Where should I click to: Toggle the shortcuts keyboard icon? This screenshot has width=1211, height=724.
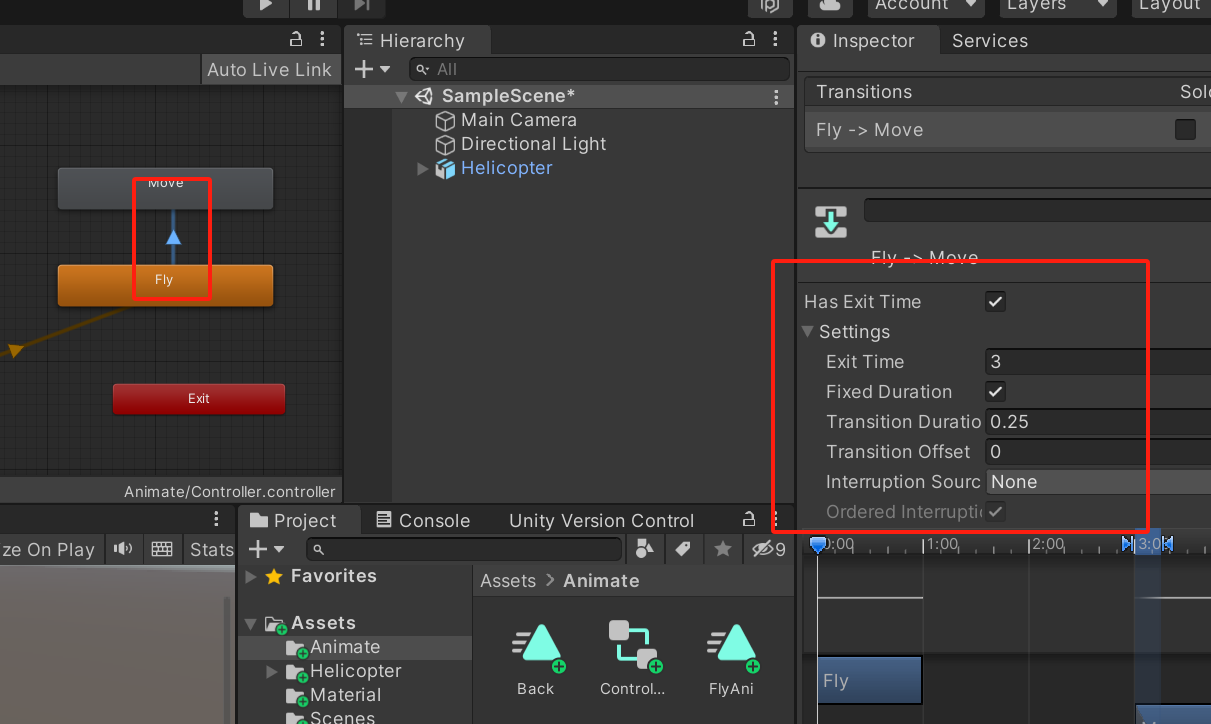pos(161,549)
